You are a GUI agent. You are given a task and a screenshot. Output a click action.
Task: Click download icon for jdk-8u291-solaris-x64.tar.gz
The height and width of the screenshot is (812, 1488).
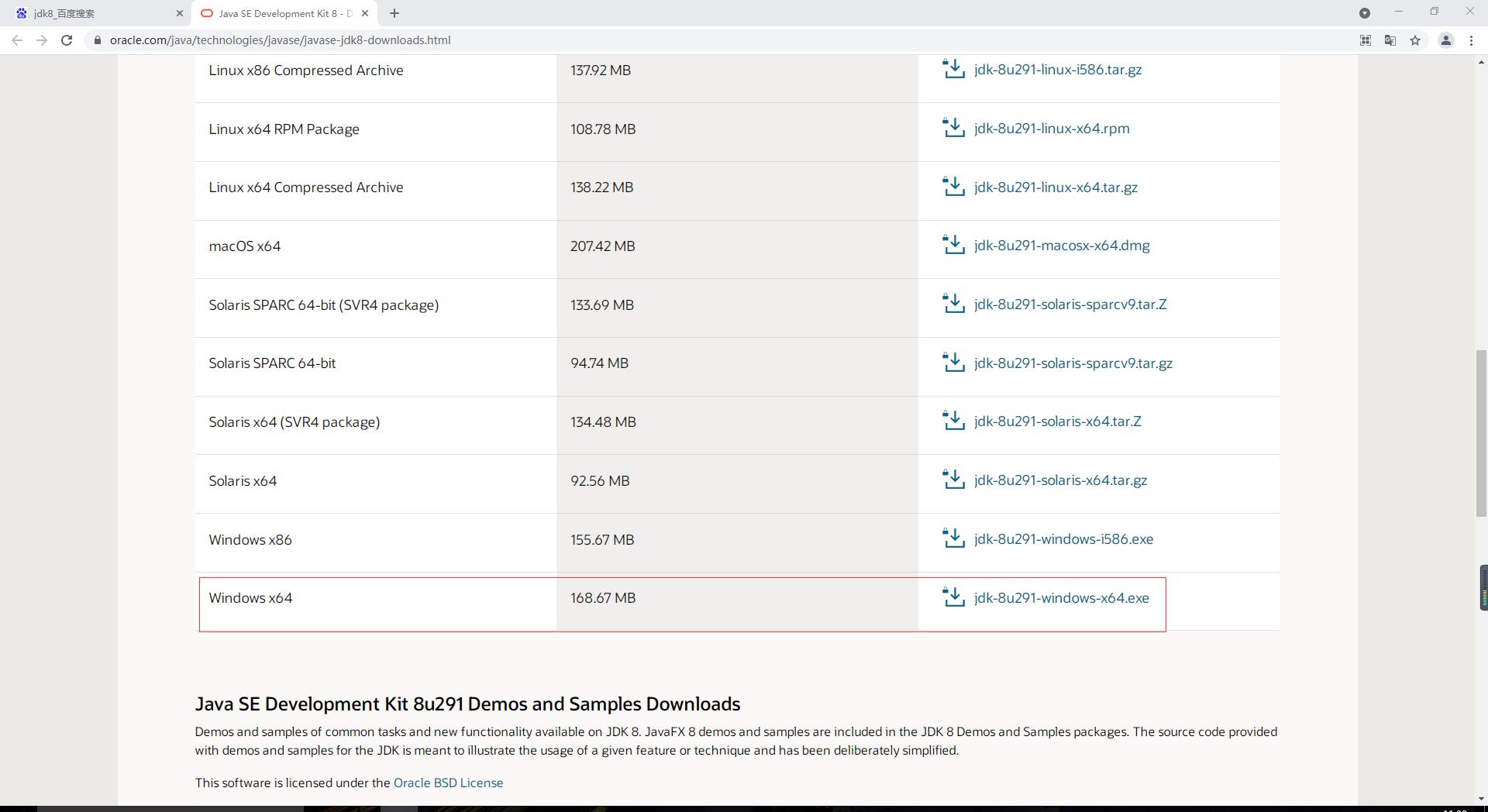pos(953,480)
